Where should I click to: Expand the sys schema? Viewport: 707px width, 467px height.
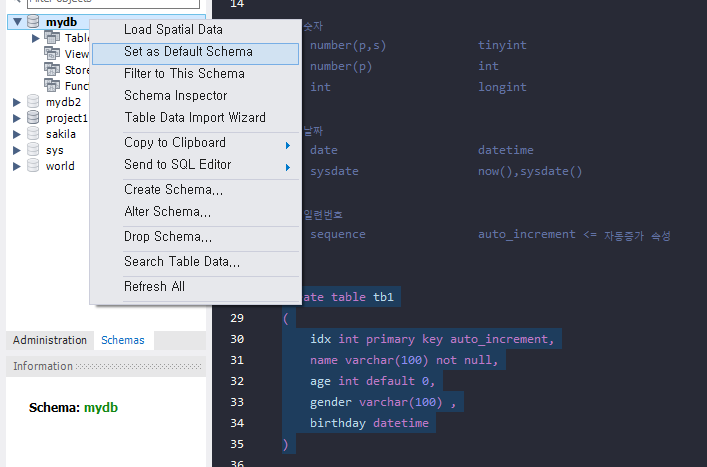pyautogui.click(x=17, y=150)
